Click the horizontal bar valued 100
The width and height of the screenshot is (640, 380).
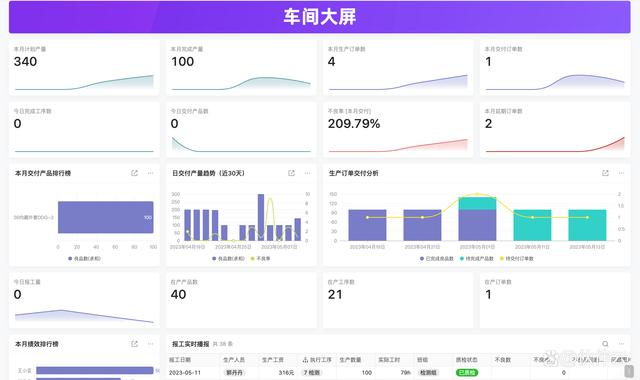(106, 217)
